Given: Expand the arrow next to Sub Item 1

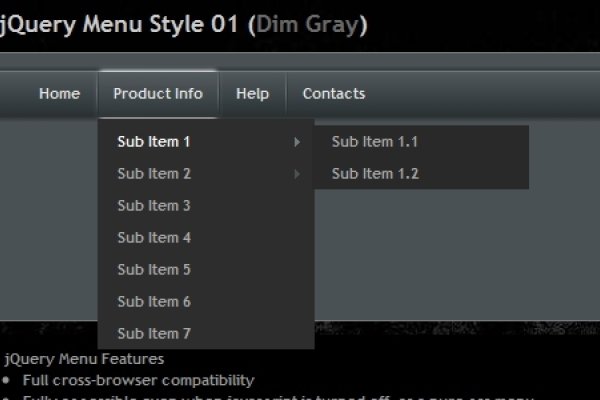Looking at the screenshot, I should click(x=297, y=142).
